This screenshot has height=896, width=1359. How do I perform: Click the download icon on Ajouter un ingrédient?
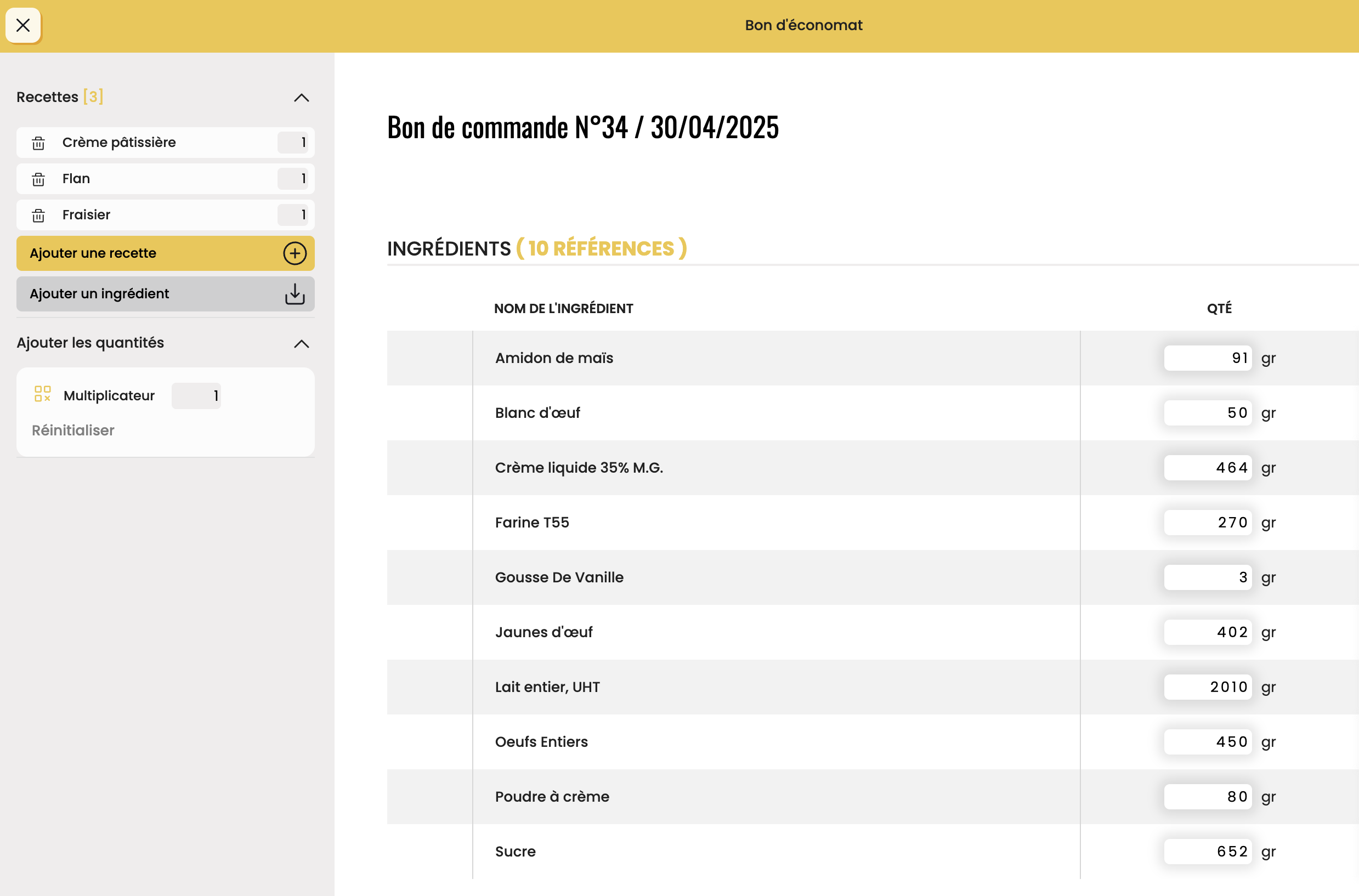(x=295, y=294)
